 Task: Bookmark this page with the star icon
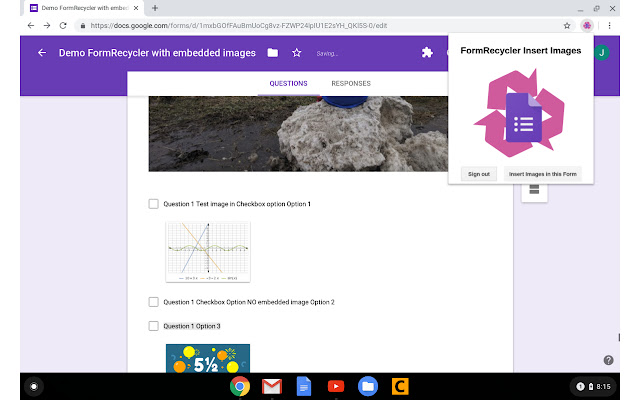pos(567,25)
